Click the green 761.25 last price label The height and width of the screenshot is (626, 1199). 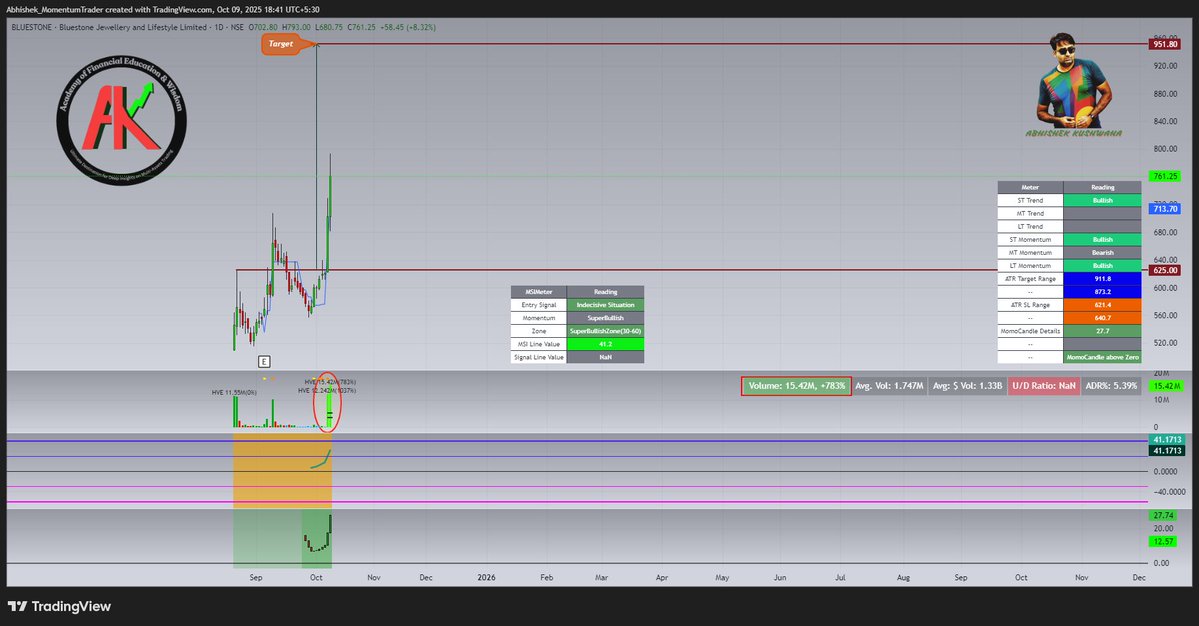point(1165,176)
